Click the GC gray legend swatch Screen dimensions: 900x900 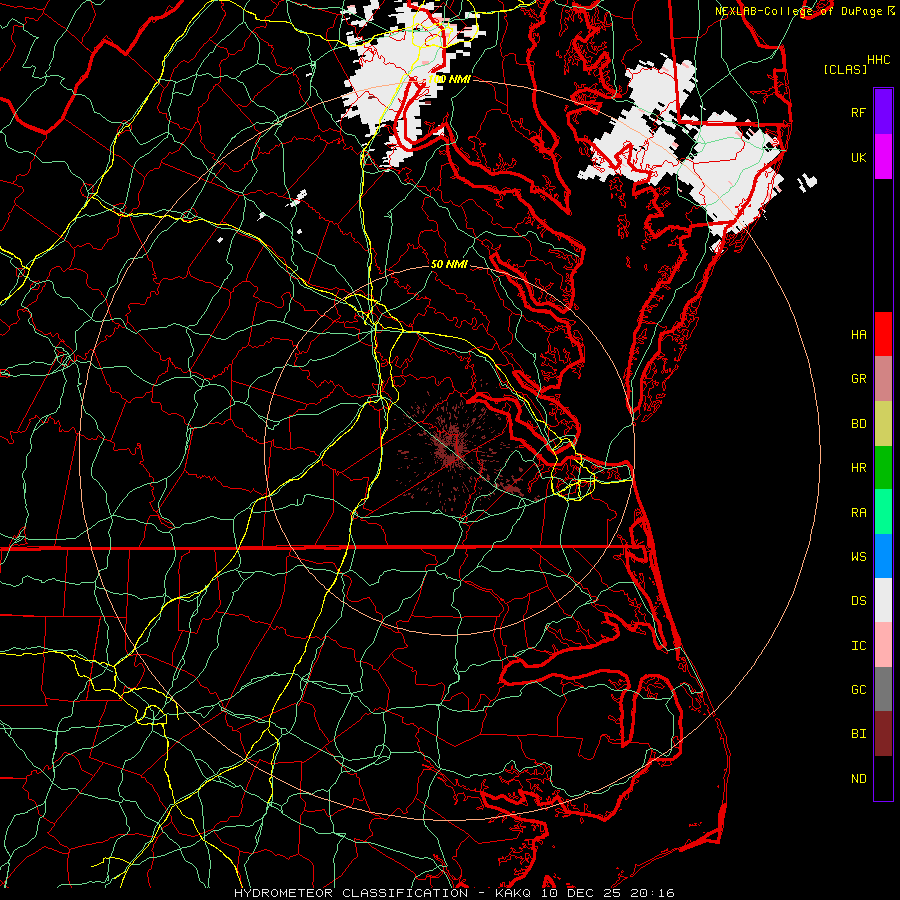(x=883, y=689)
